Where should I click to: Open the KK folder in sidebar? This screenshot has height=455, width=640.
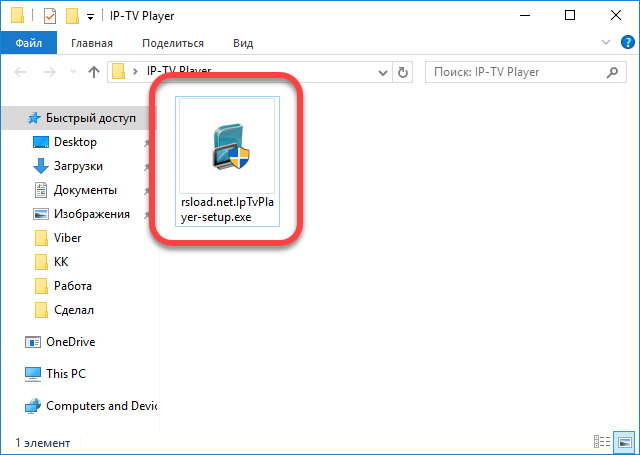point(61,262)
